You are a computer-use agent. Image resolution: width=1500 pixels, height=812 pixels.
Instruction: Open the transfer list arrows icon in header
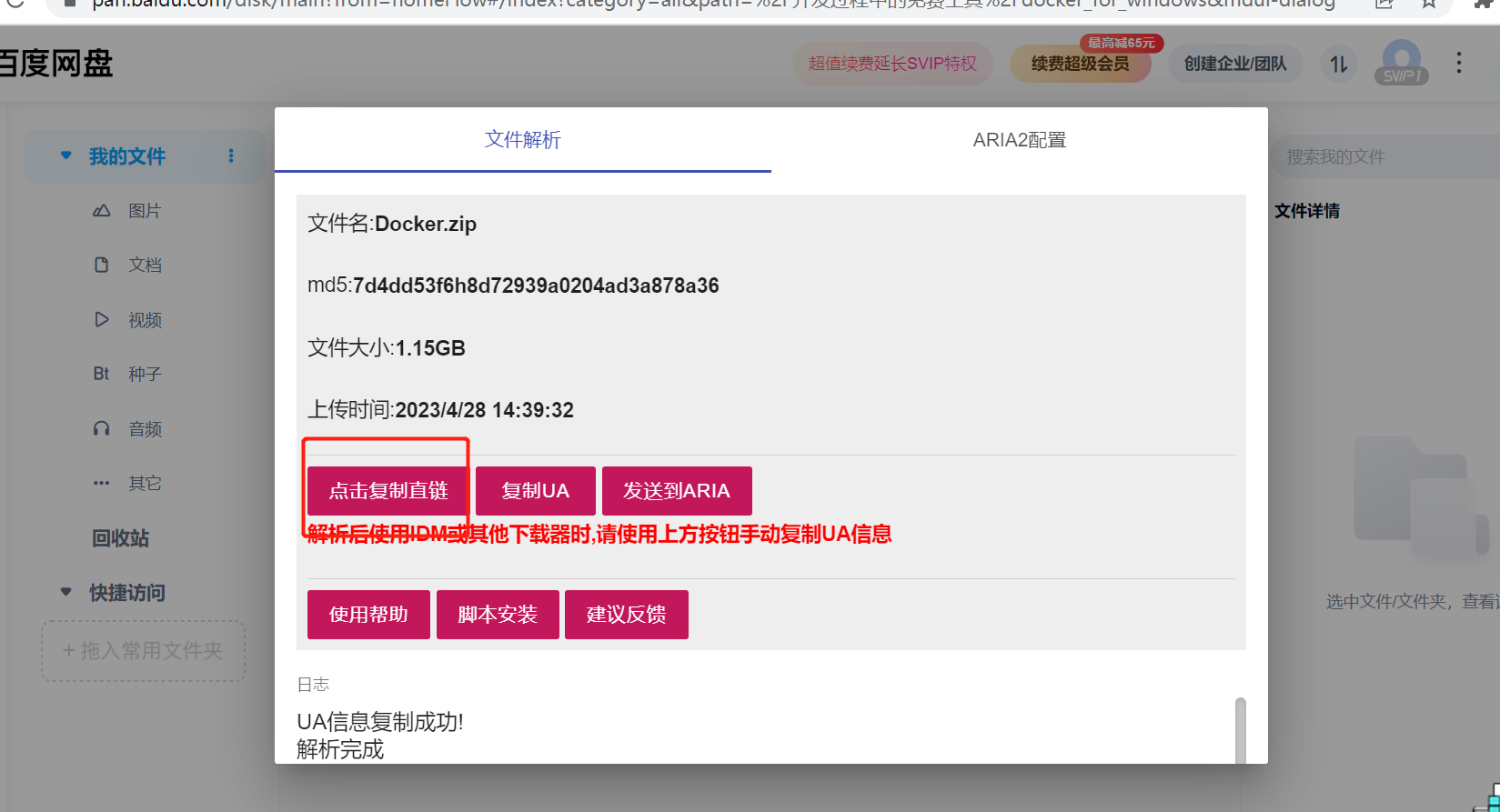(x=1339, y=64)
